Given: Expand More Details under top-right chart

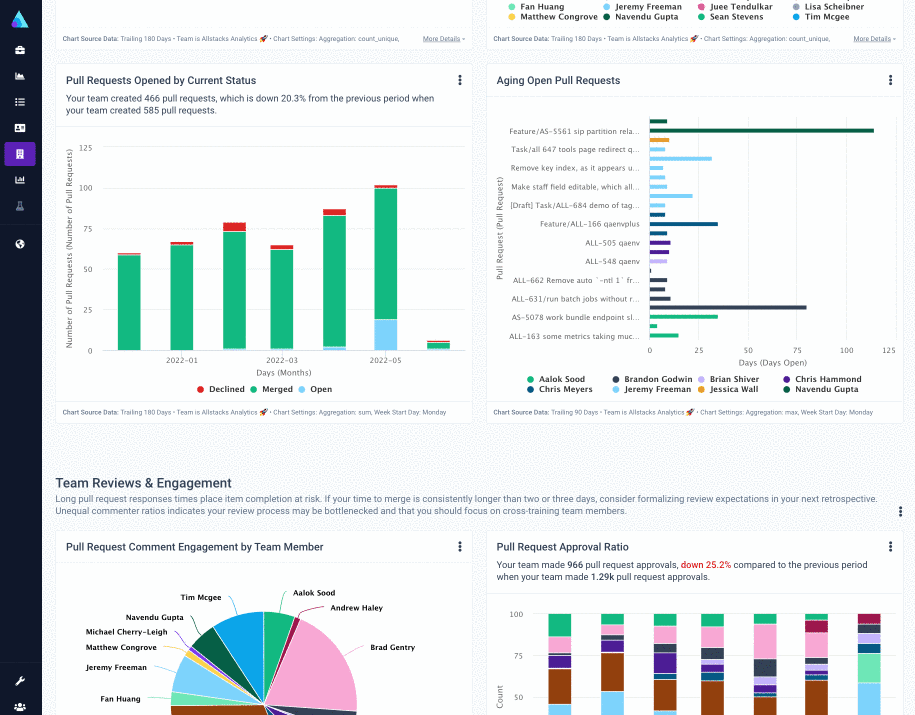Looking at the screenshot, I should (x=874, y=39).
